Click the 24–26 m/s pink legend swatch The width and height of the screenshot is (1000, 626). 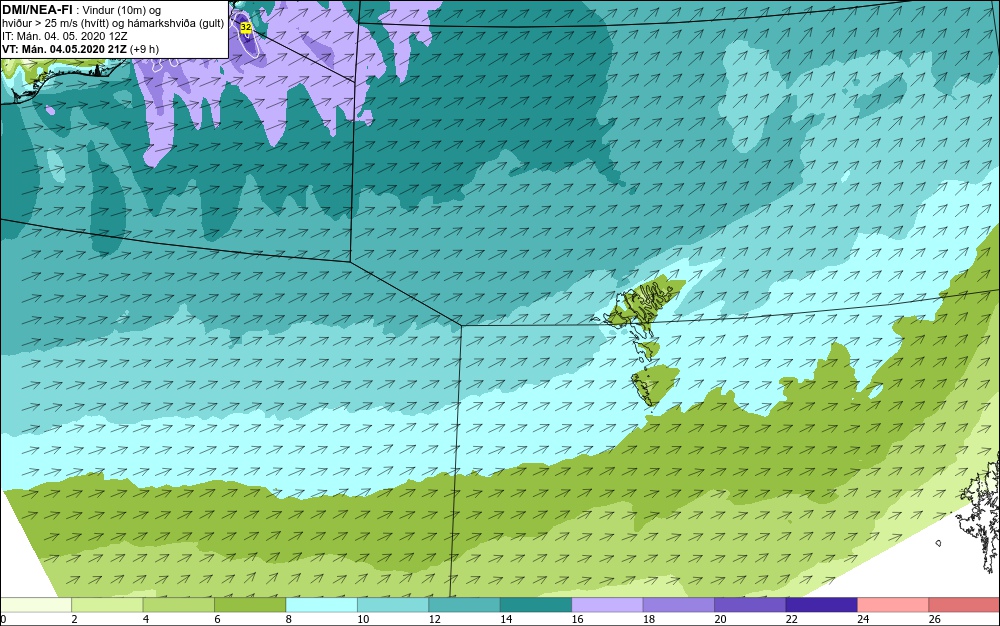(x=893, y=605)
